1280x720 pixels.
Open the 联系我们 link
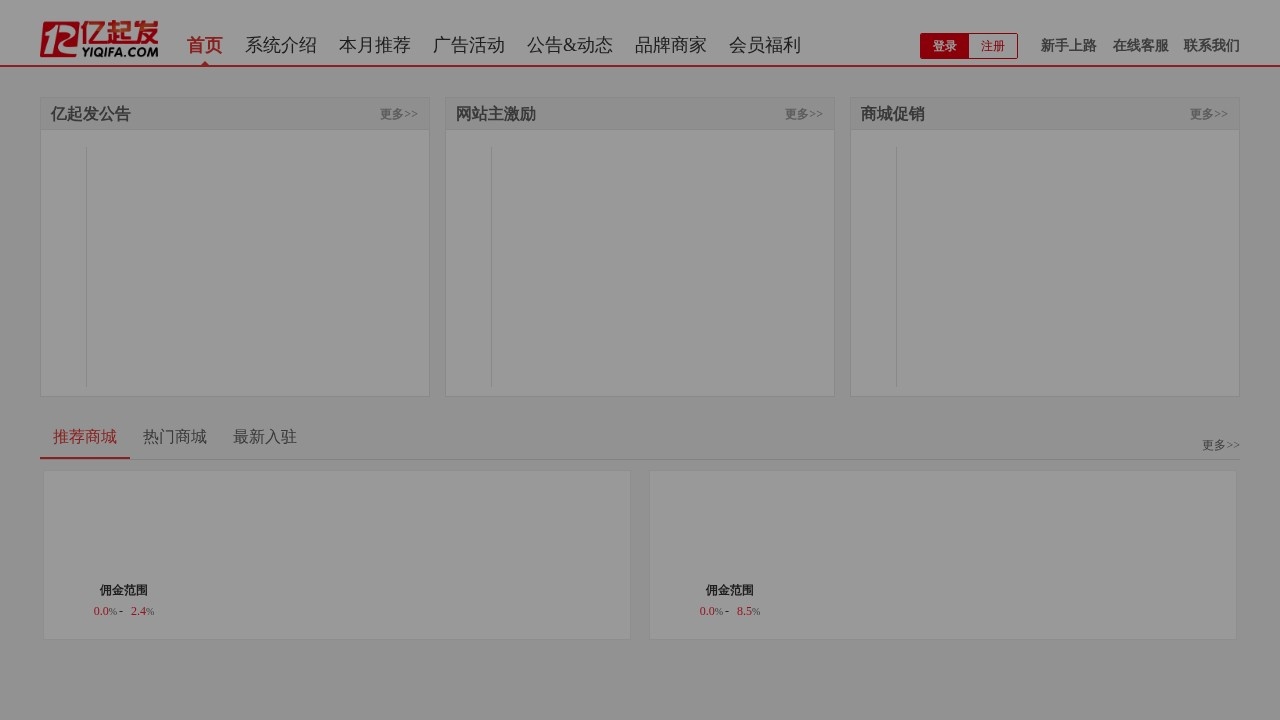click(x=1211, y=46)
